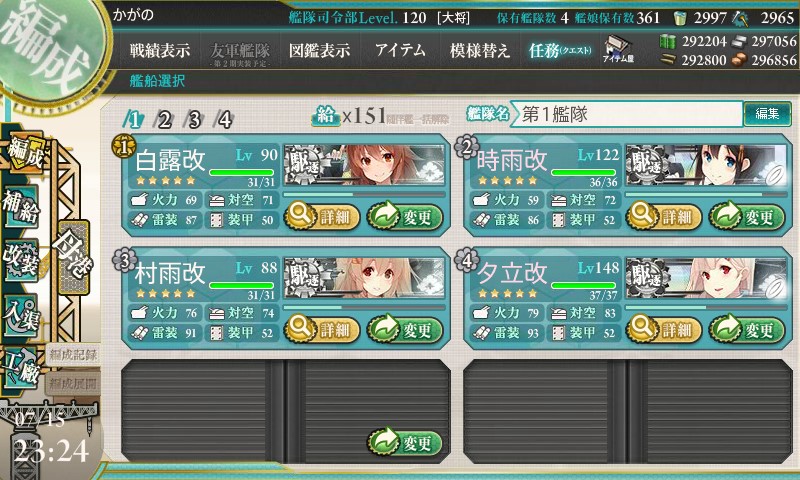800x480 pixels.
Task: Click 変更 on the empty fifth slot
Action: point(405,442)
